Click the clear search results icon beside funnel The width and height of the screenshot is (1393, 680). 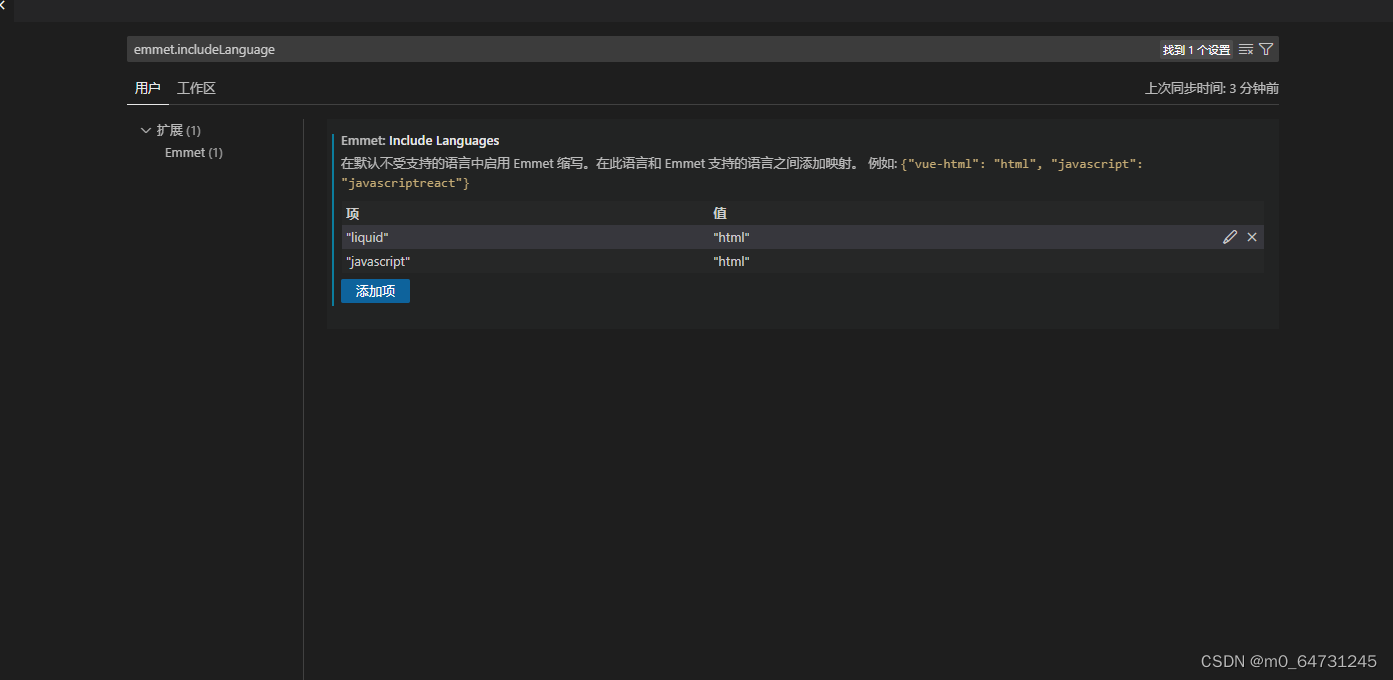[1245, 48]
